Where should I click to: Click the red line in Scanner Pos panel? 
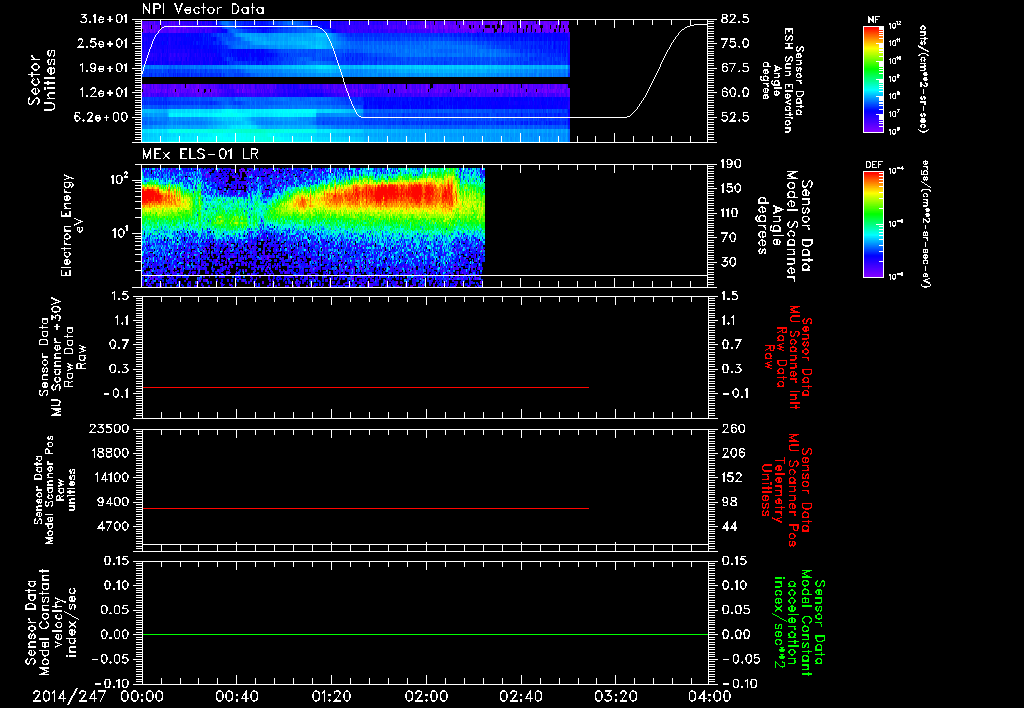pos(365,508)
